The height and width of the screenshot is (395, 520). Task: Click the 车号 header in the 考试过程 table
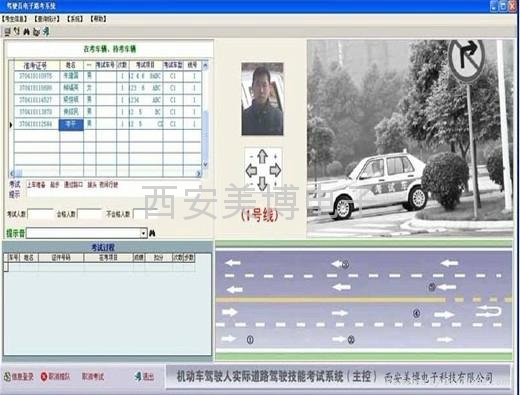[x=13, y=258]
